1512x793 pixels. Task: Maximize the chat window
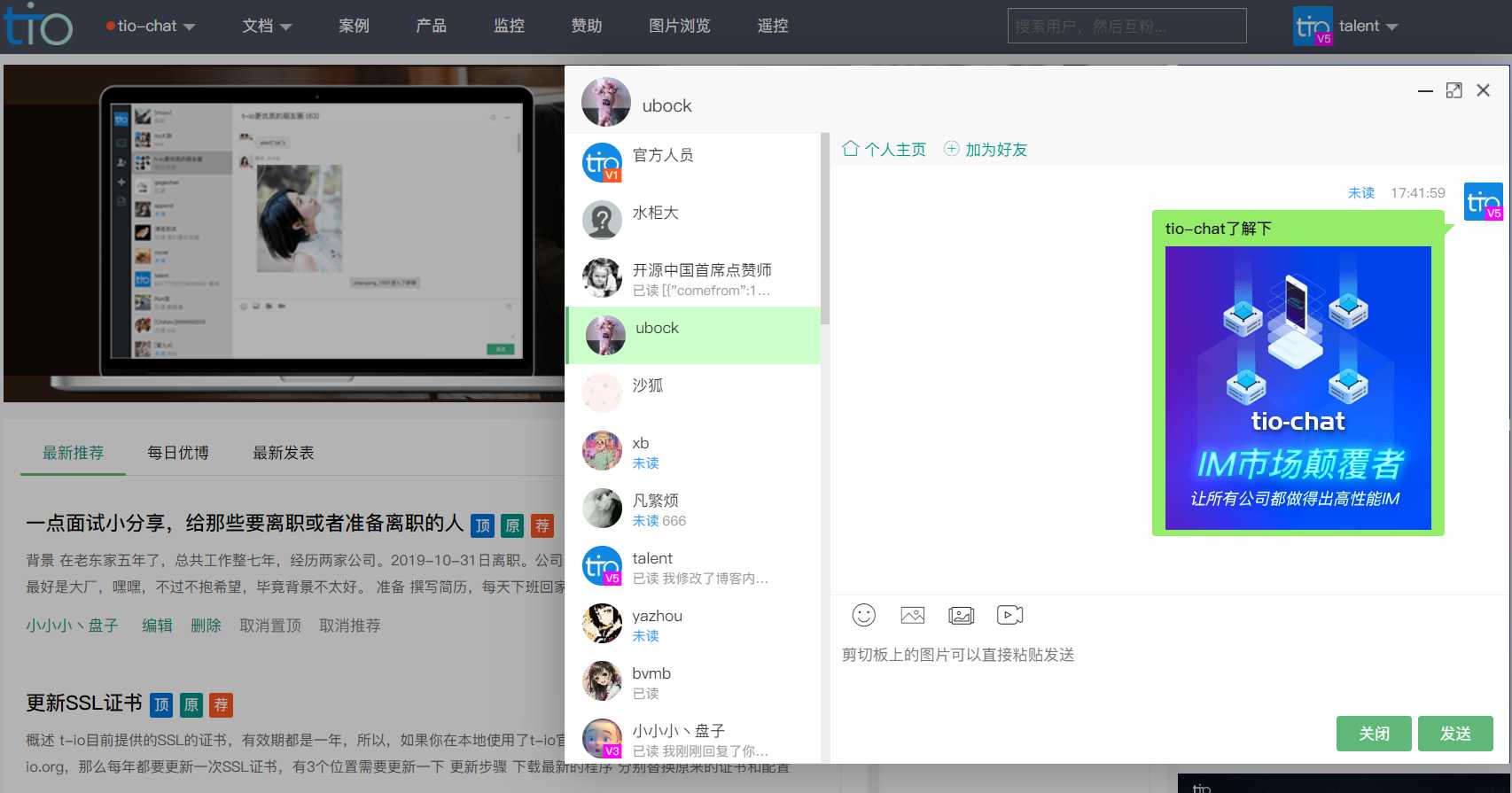pos(1454,90)
